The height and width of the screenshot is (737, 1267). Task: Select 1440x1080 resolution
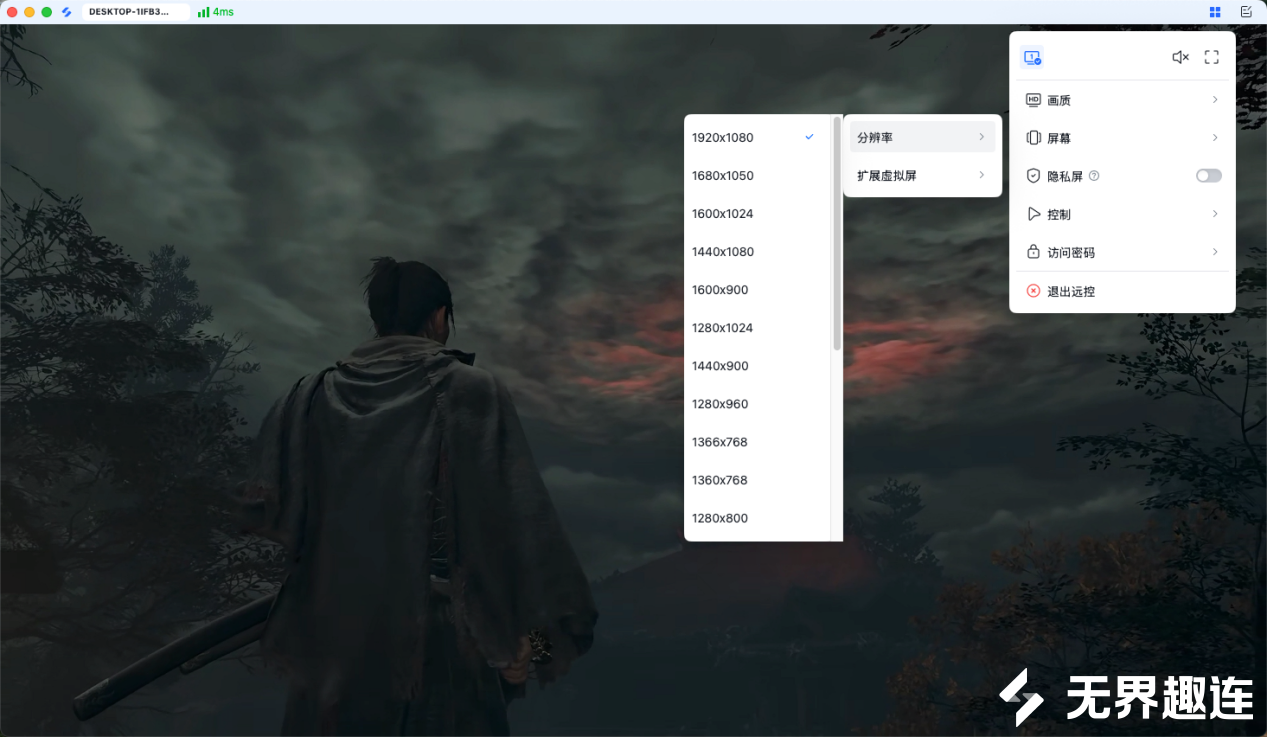click(757, 251)
